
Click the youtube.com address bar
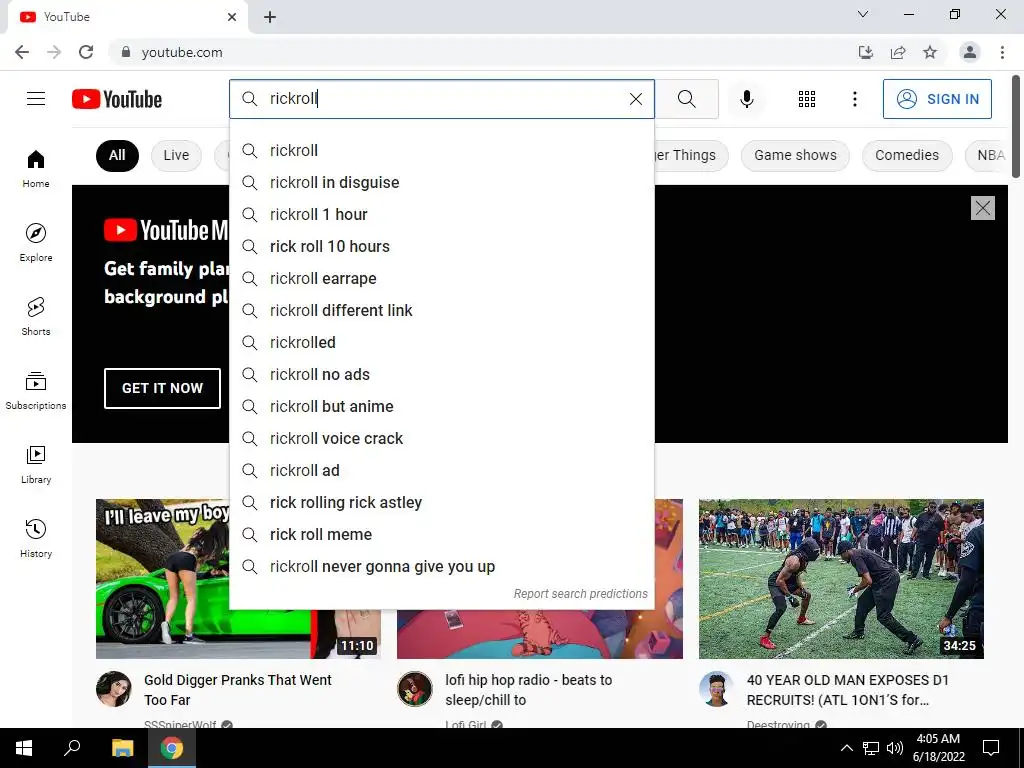pyautogui.click(x=483, y=52)
